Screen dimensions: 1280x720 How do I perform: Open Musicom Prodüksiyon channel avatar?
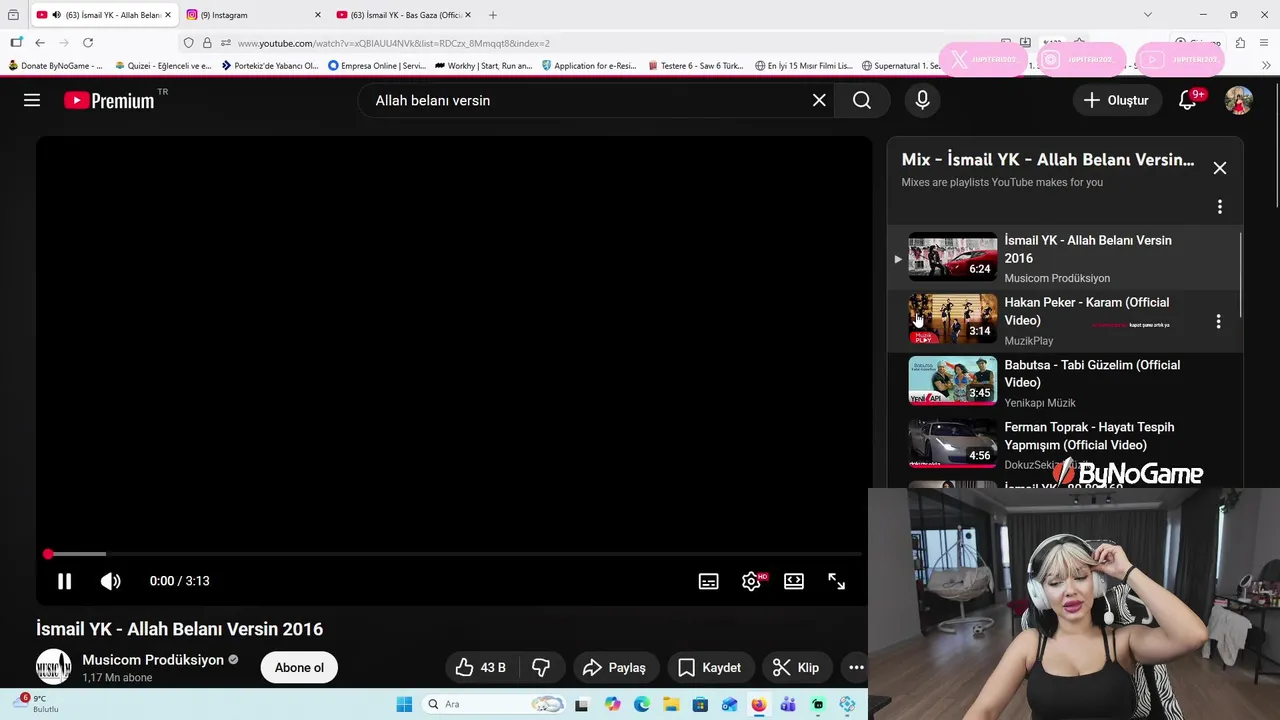pyautogui.click(x=54, y=667)
